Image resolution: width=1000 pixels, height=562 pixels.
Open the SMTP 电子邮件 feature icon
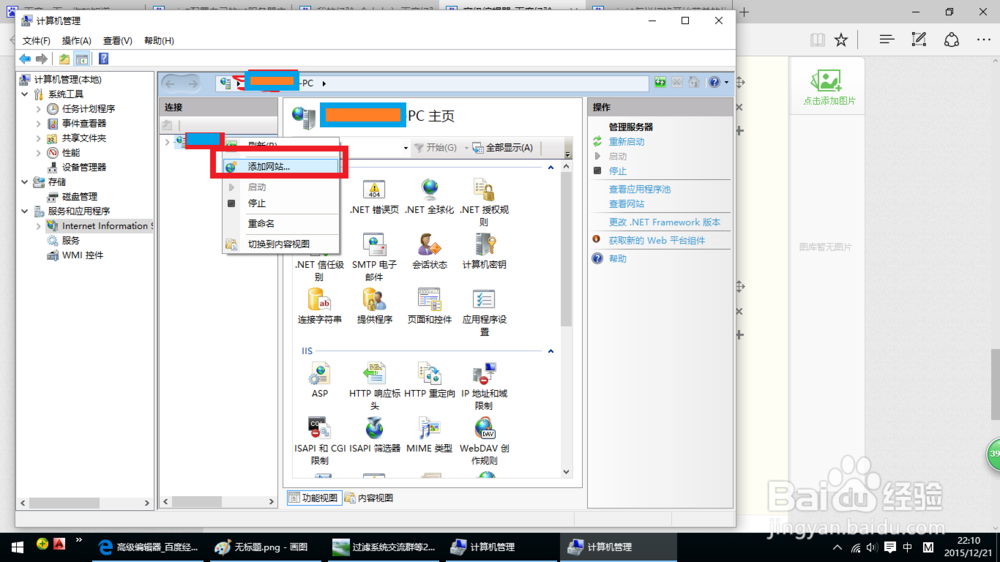[x=374, y=257]
